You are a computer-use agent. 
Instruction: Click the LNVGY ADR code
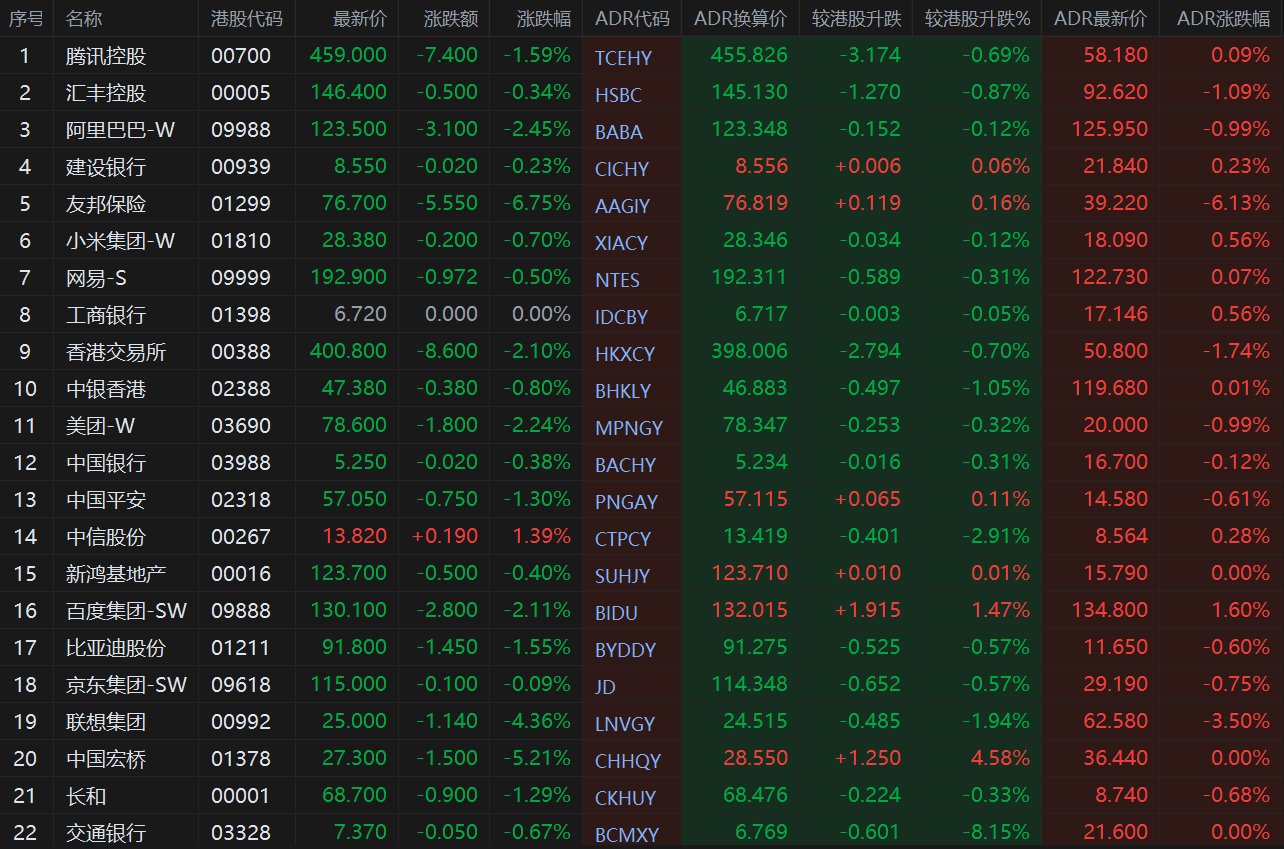(x=625, y=724)
